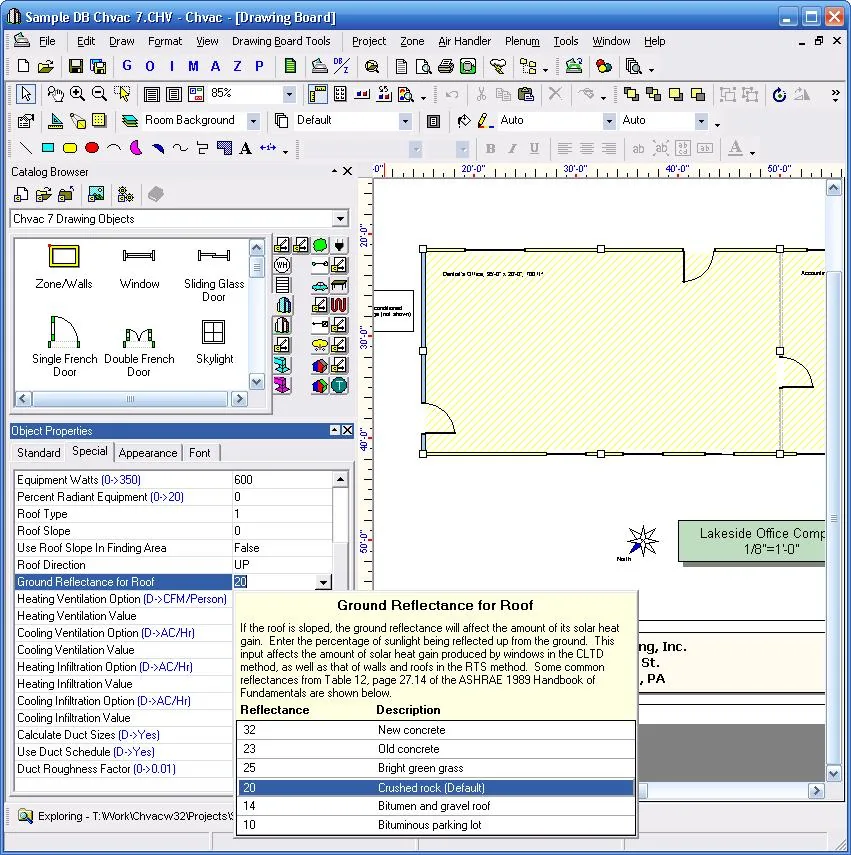Open Air handler data with the A icon
This screenshot has width=851, height=855.
[x=215, y=66]
